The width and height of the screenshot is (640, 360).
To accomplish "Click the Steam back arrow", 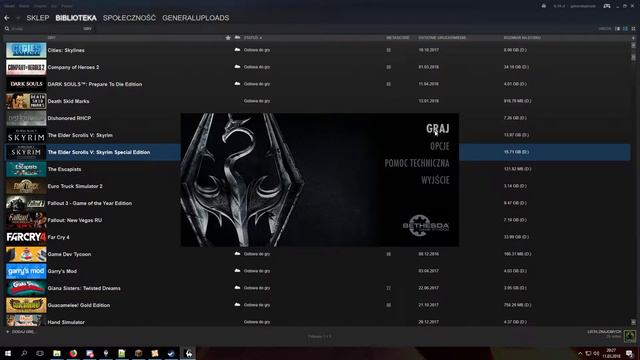I will click(7, 18).
